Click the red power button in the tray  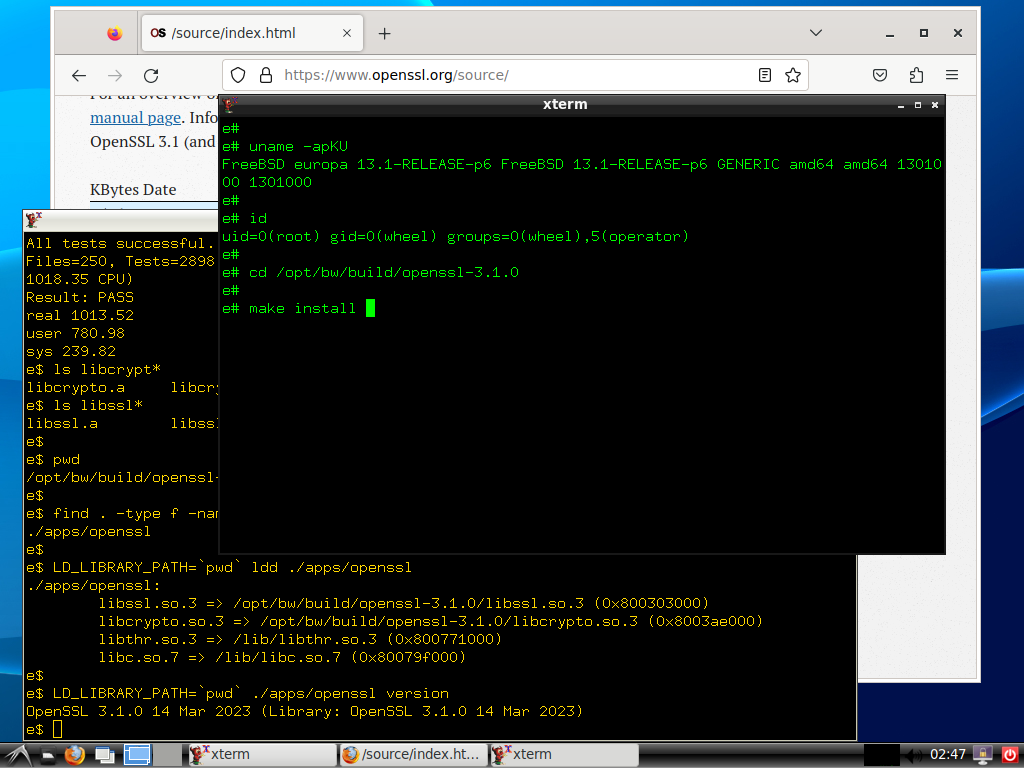point(1008,754)
